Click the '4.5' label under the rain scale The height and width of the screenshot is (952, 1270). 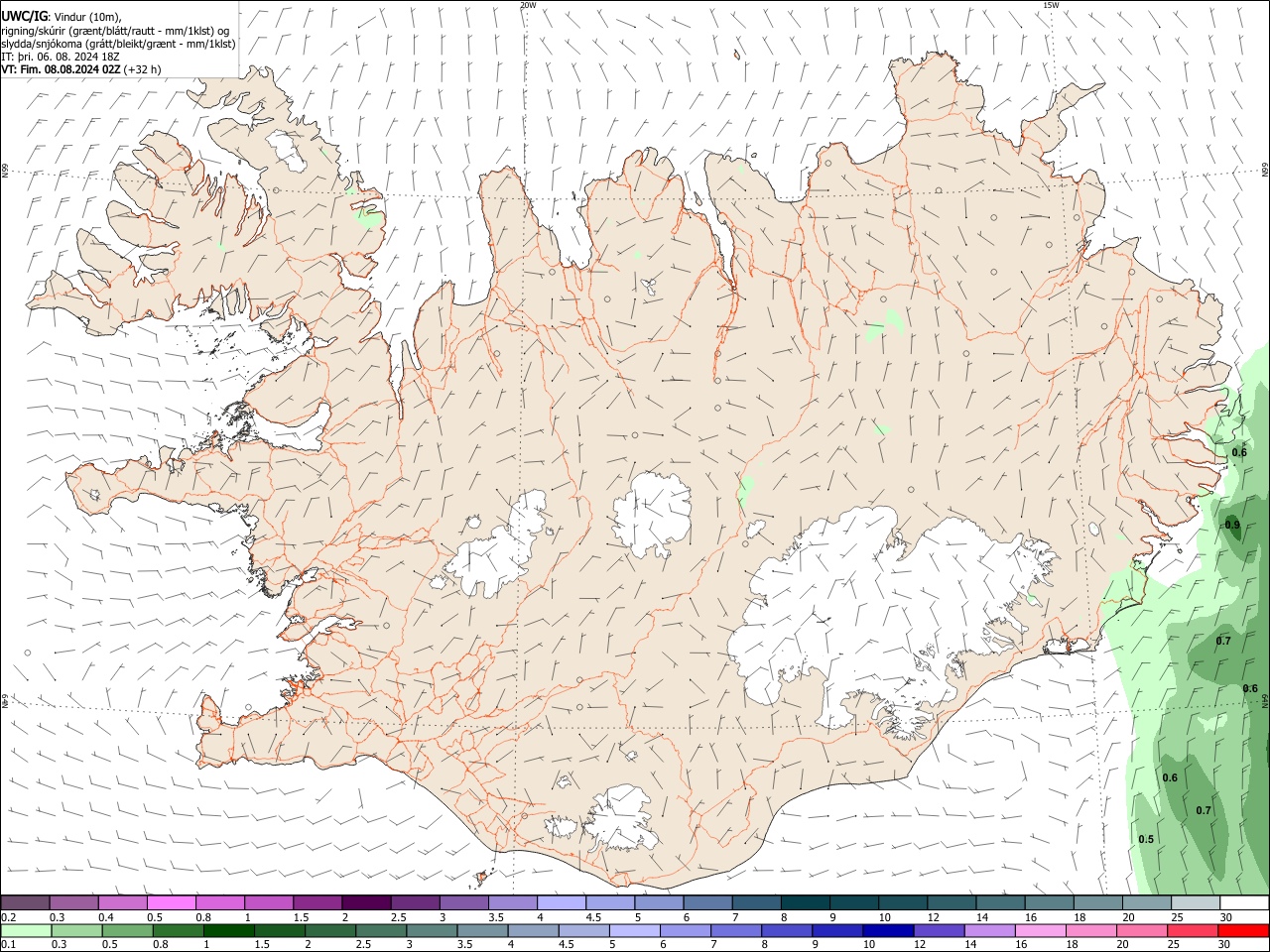coord(566,944)
